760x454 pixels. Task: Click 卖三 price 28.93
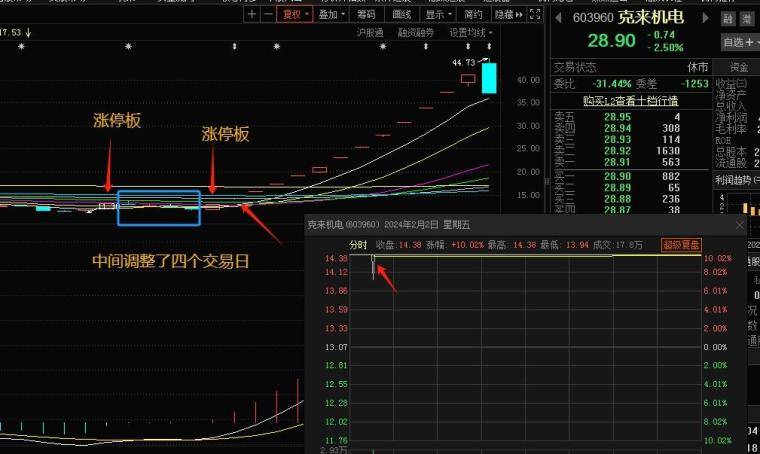pyautogui.click(x=617, y=140)
